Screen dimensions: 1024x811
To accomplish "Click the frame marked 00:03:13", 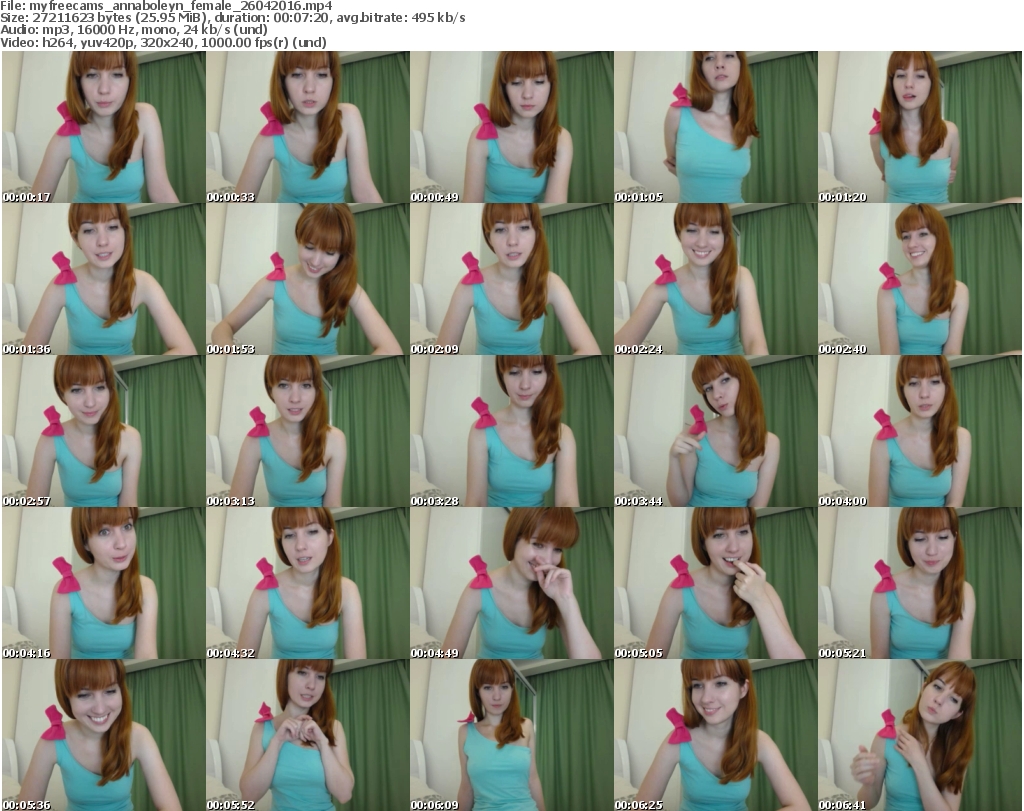I will [x=308, y=432].
